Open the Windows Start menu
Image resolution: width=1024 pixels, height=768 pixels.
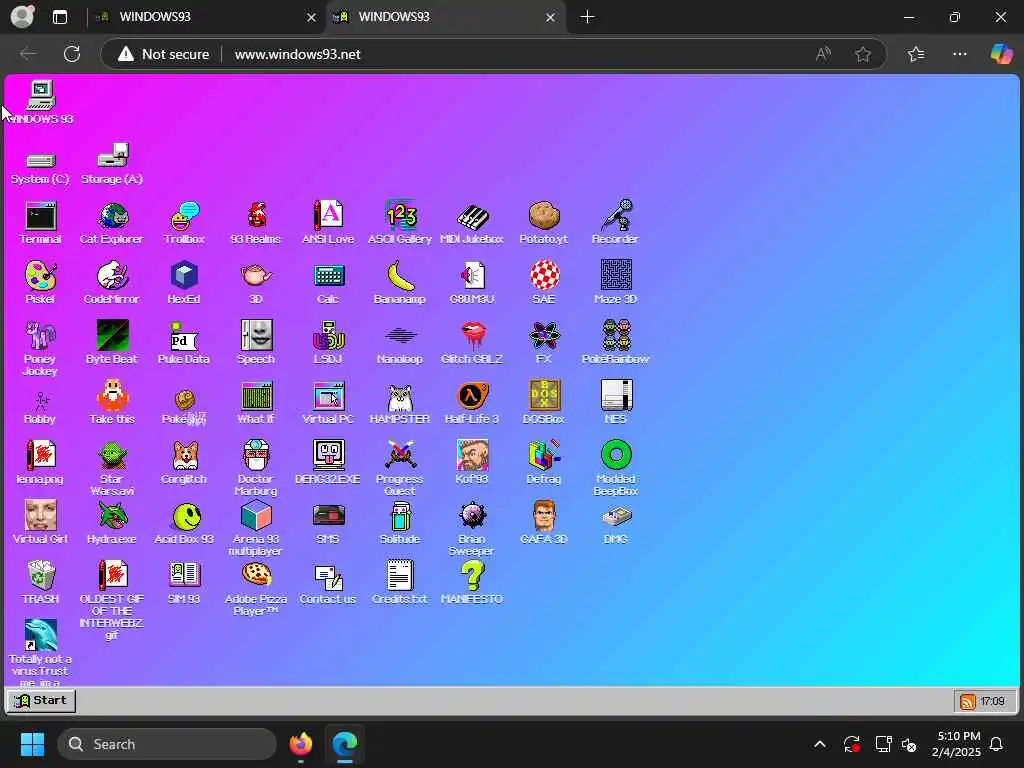(32, 744)
